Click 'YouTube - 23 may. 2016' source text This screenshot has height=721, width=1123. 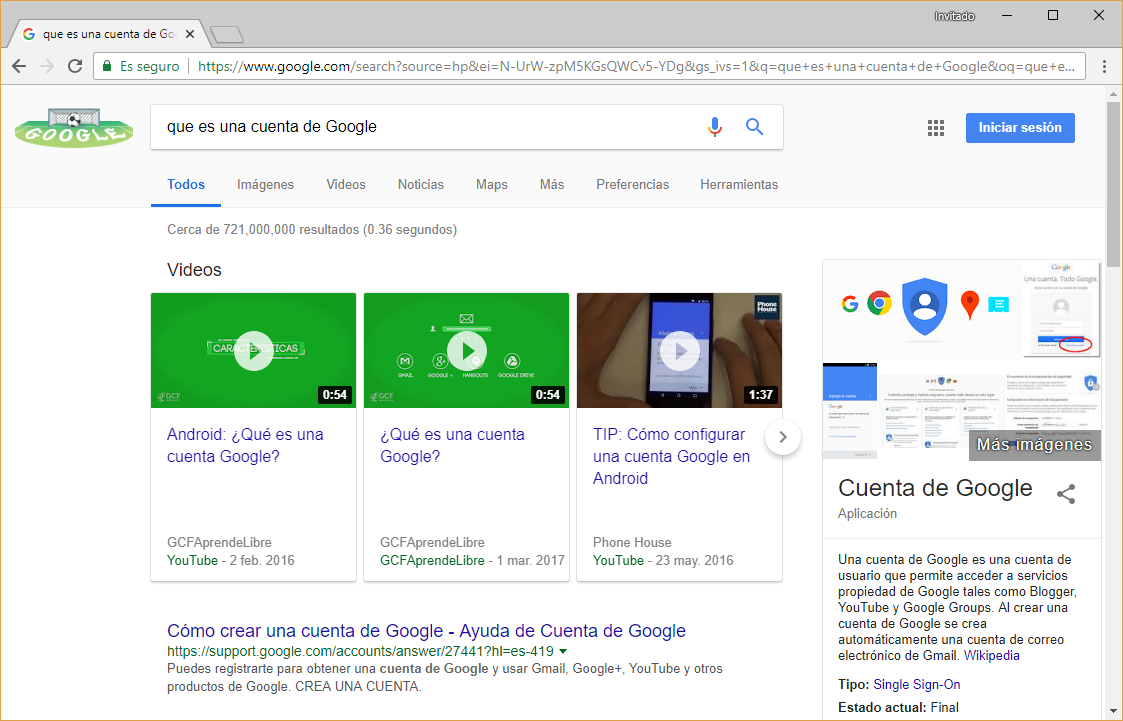click(662, 561)
